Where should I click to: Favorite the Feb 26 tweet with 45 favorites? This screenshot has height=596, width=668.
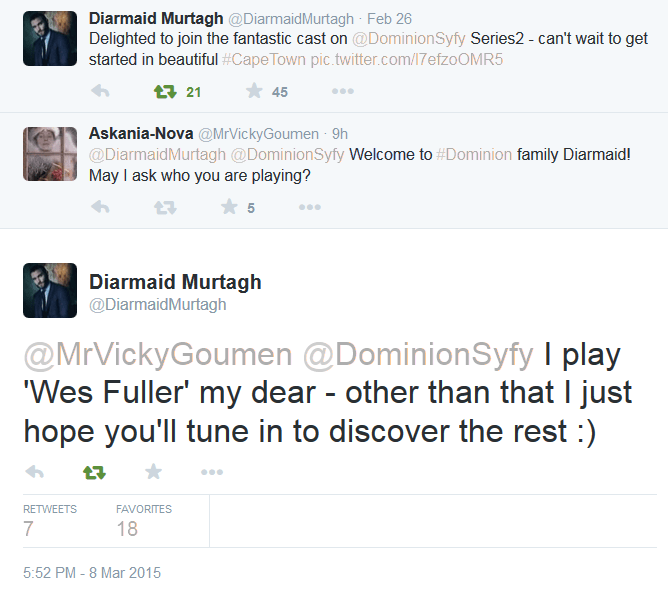(x=254, y=92)
